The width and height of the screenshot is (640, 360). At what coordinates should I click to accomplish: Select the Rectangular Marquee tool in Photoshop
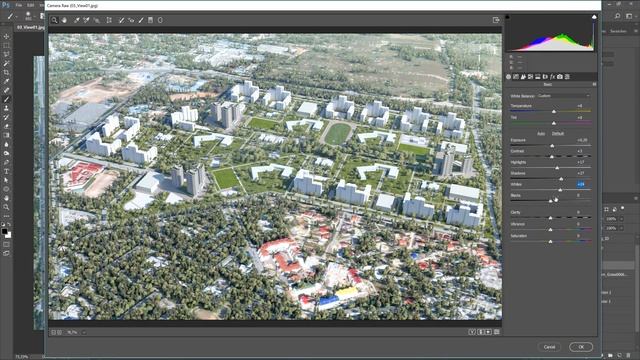6,45
